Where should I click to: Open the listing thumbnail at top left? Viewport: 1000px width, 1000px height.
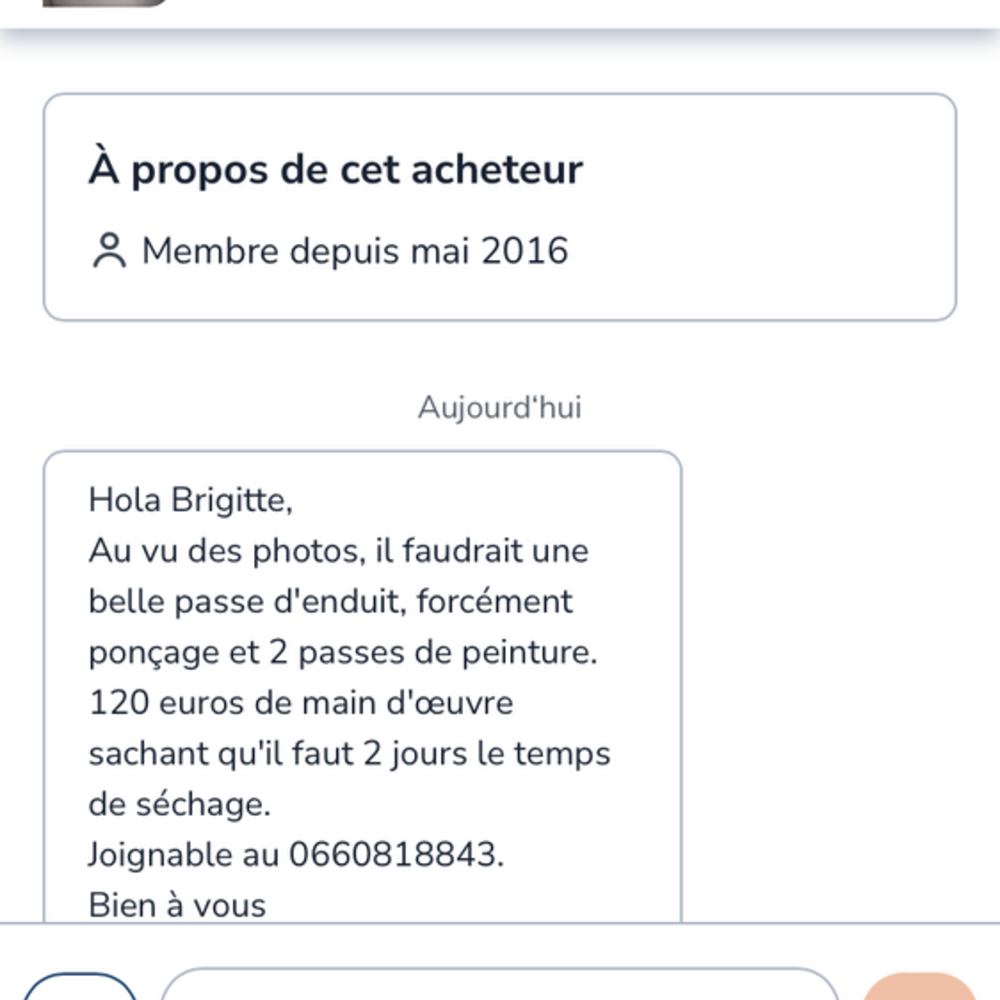[x=105, y=3]
